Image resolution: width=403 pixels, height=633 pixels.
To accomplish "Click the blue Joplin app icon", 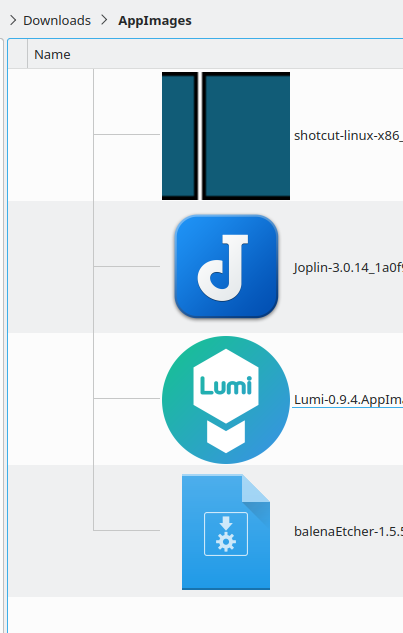I will click(x=226, y=266).
